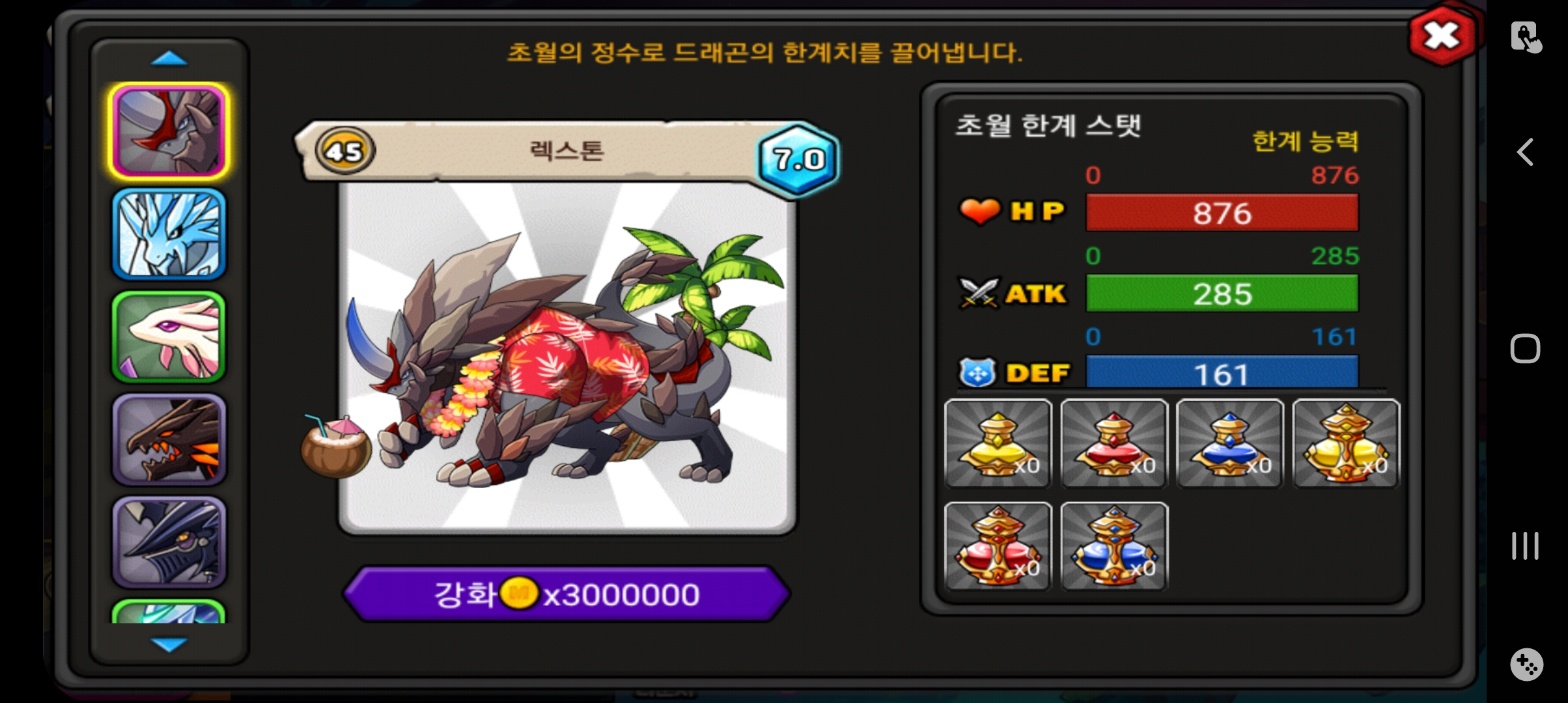The height and width of the screenshot is (703, 1568).
Task: Select the black fire dragon thumbnail
Action: coord(169,440)
